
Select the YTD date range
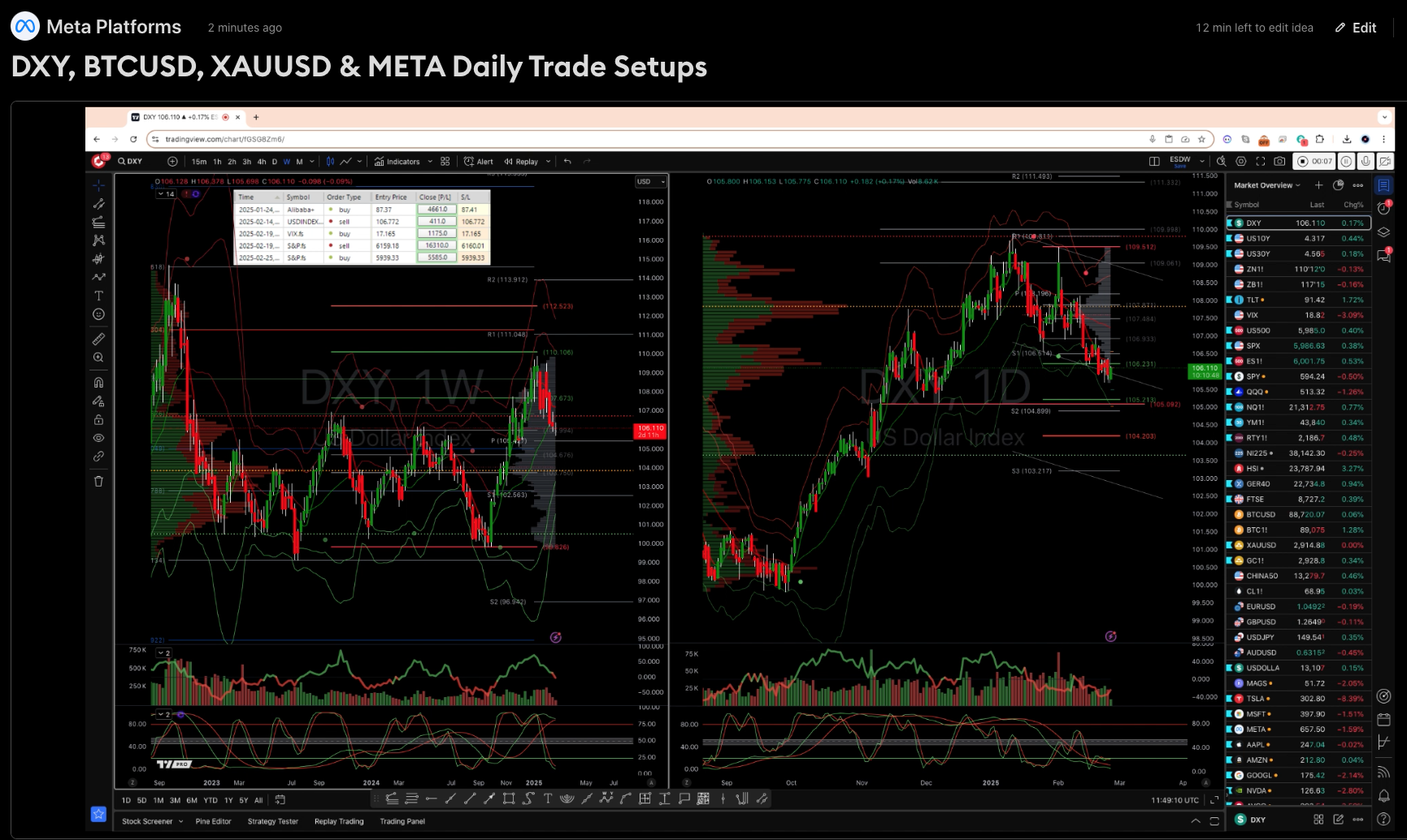pos(211,800)
